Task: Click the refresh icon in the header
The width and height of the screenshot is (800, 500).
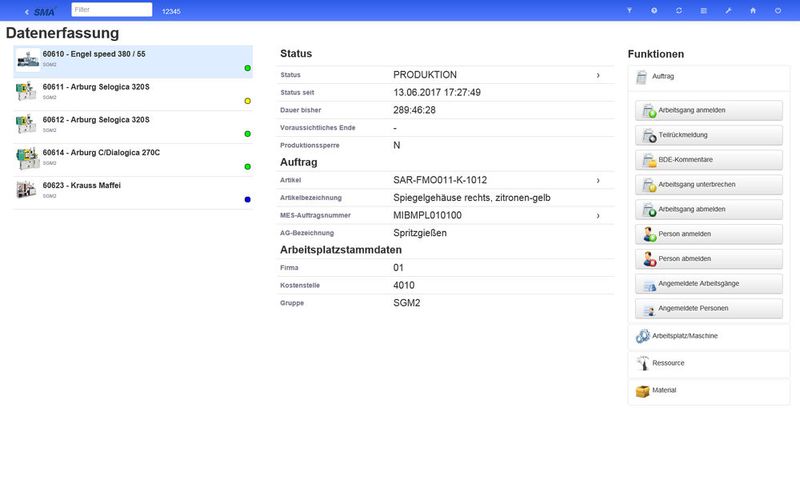Action: click(x=679, y=10)
